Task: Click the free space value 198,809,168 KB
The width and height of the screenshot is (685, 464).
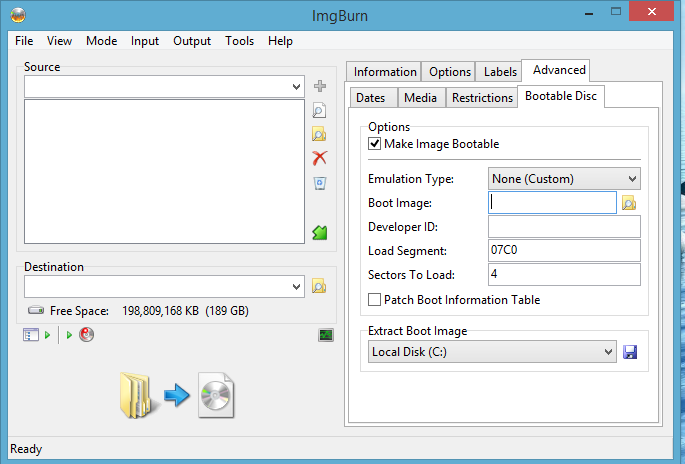Action: point(160,311)
